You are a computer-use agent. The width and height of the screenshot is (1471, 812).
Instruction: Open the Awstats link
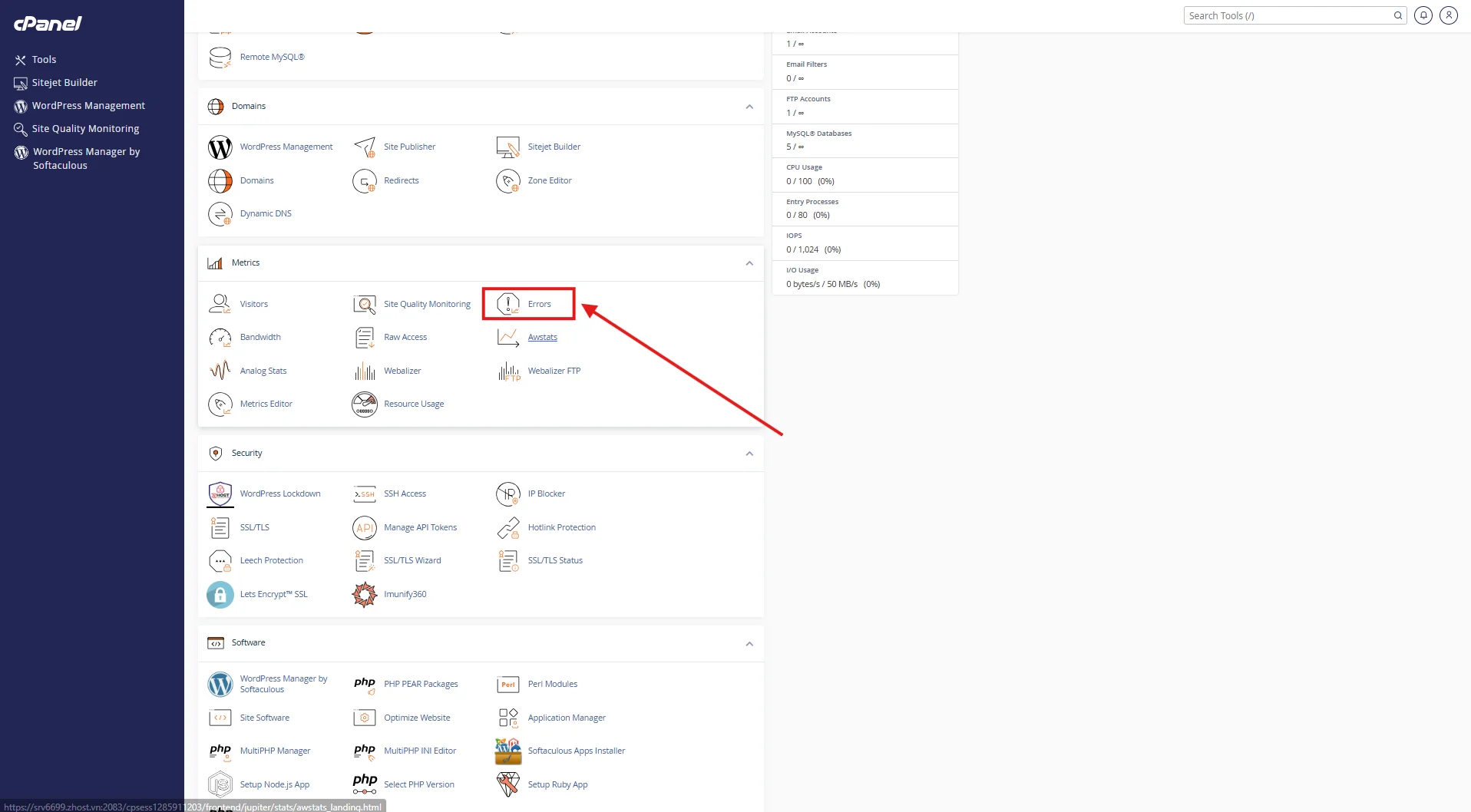542,337
